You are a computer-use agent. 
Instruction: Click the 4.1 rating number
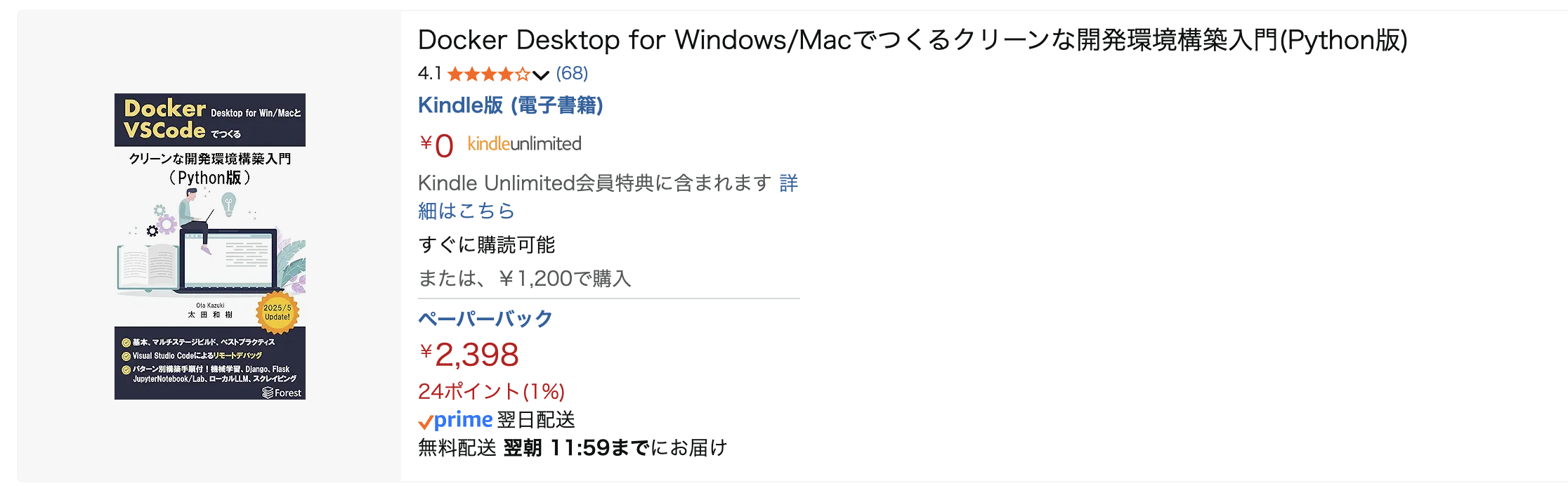pos(429,74)
